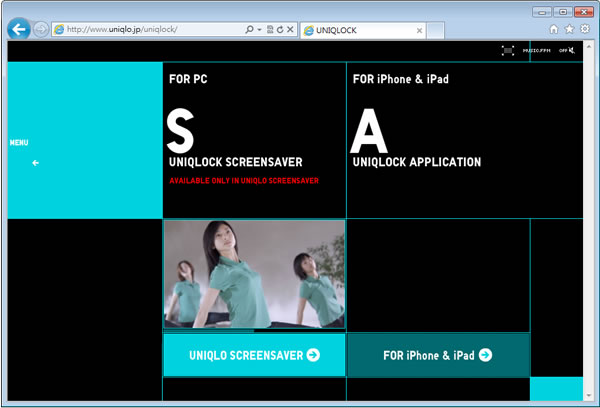Close the UNIQLOCK tab
The width and height of the screenshot is (600, 408).
[419, 31]
